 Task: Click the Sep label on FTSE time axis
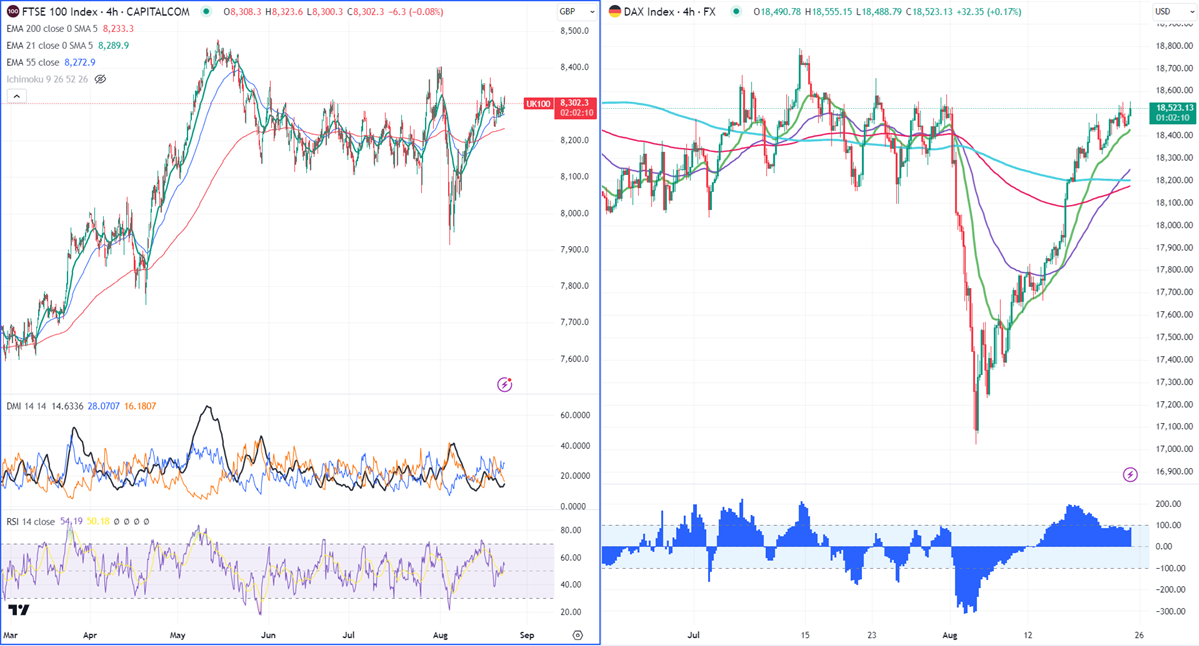(527, 635)
